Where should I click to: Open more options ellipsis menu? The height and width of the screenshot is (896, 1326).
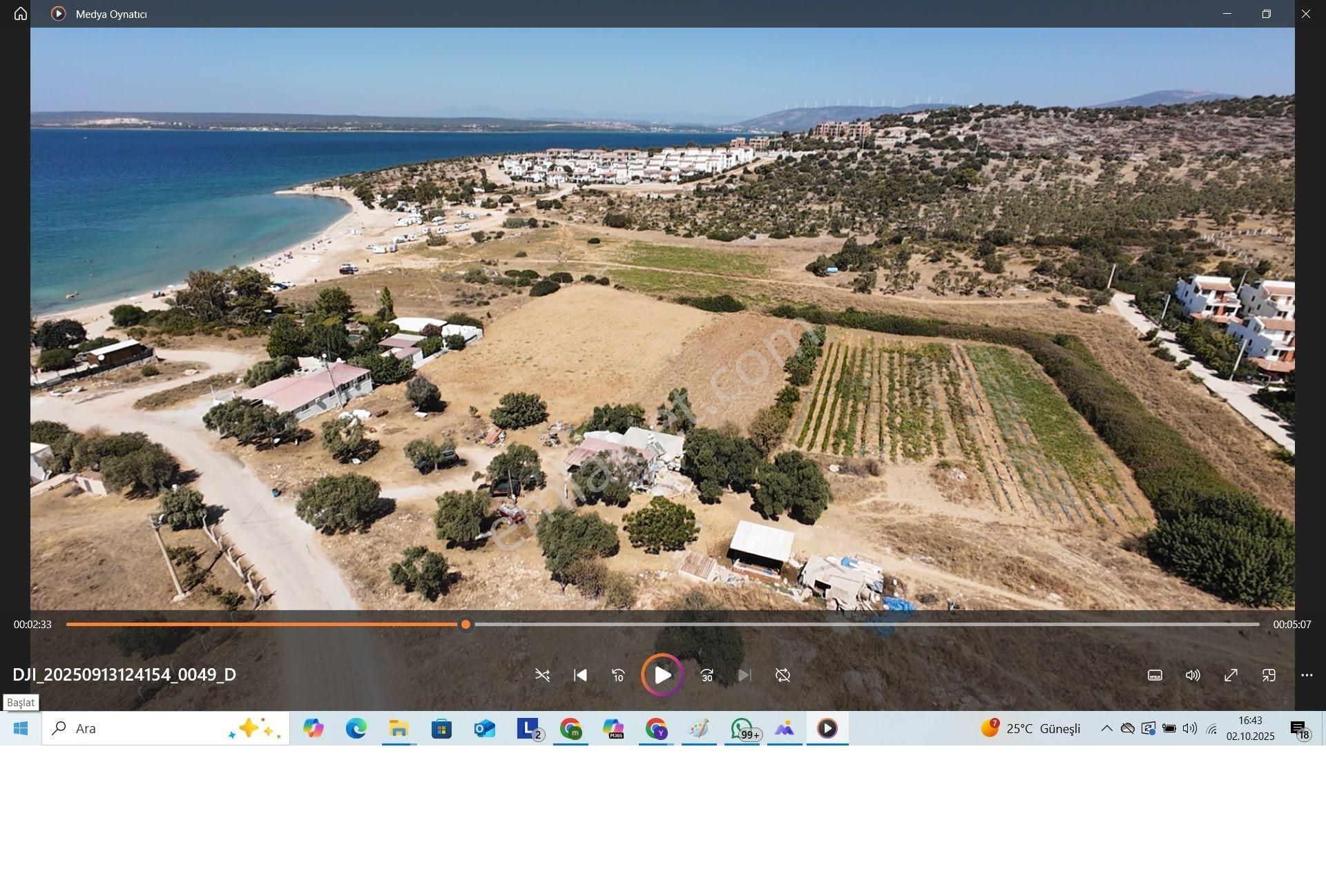(x=1307, y=675)
